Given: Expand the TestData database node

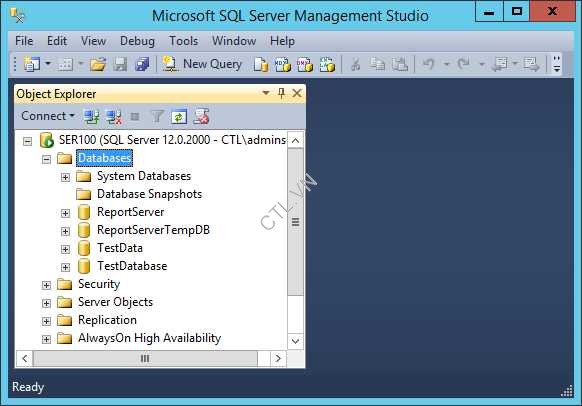Looking at the screenshot, I should coord(65,249).
